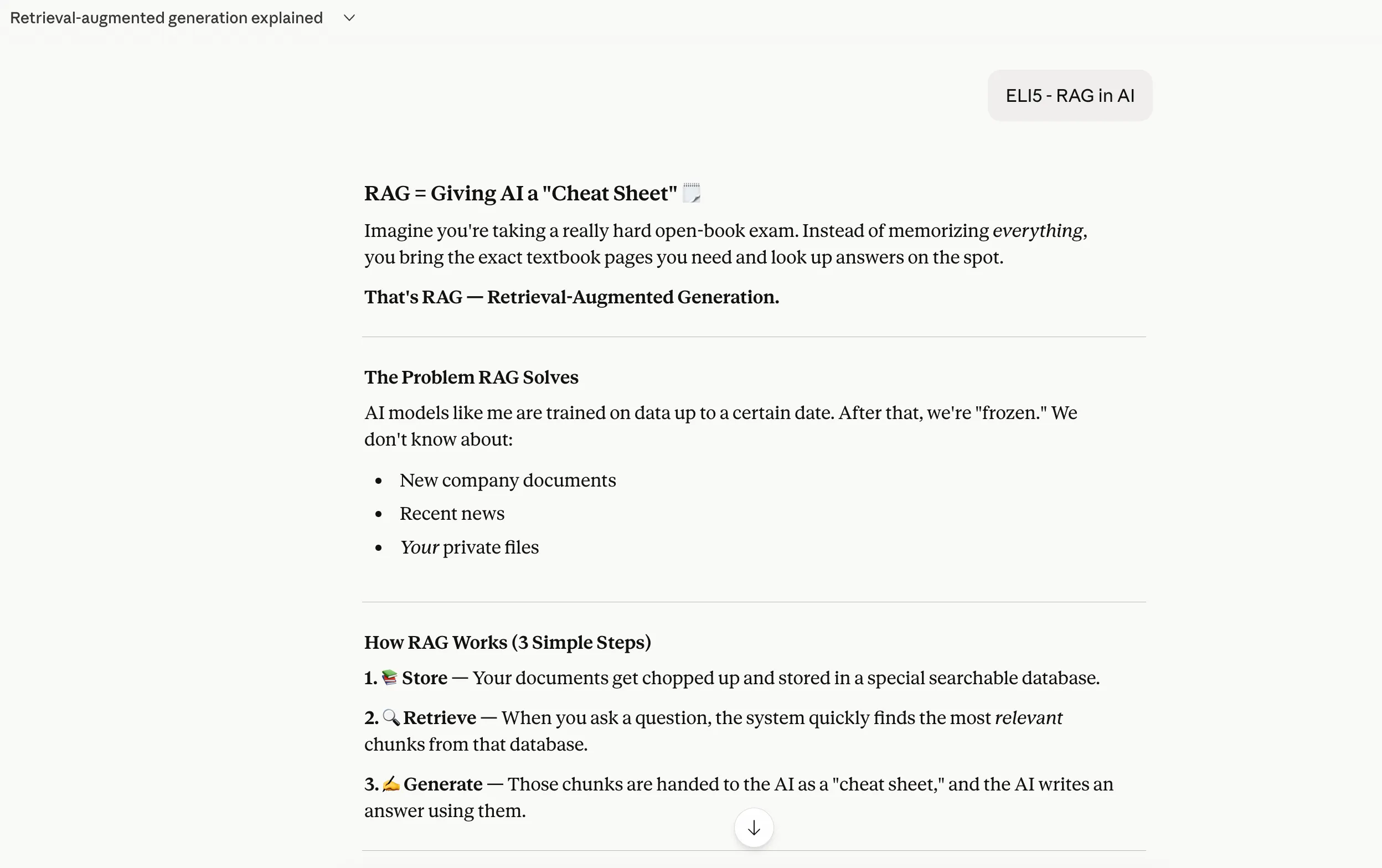Click the "Your private files" bullet item
1382x868 pixels.
pos(469,547)
